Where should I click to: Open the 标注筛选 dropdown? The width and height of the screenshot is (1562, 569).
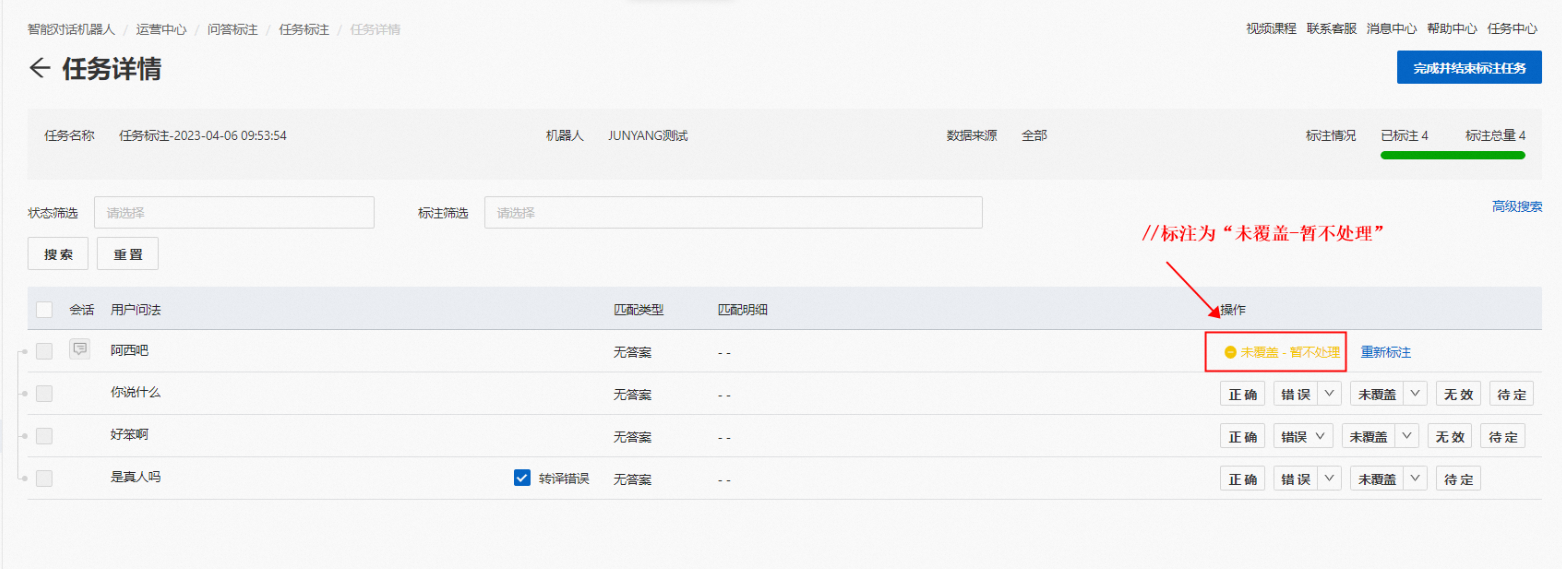(733, 212)
